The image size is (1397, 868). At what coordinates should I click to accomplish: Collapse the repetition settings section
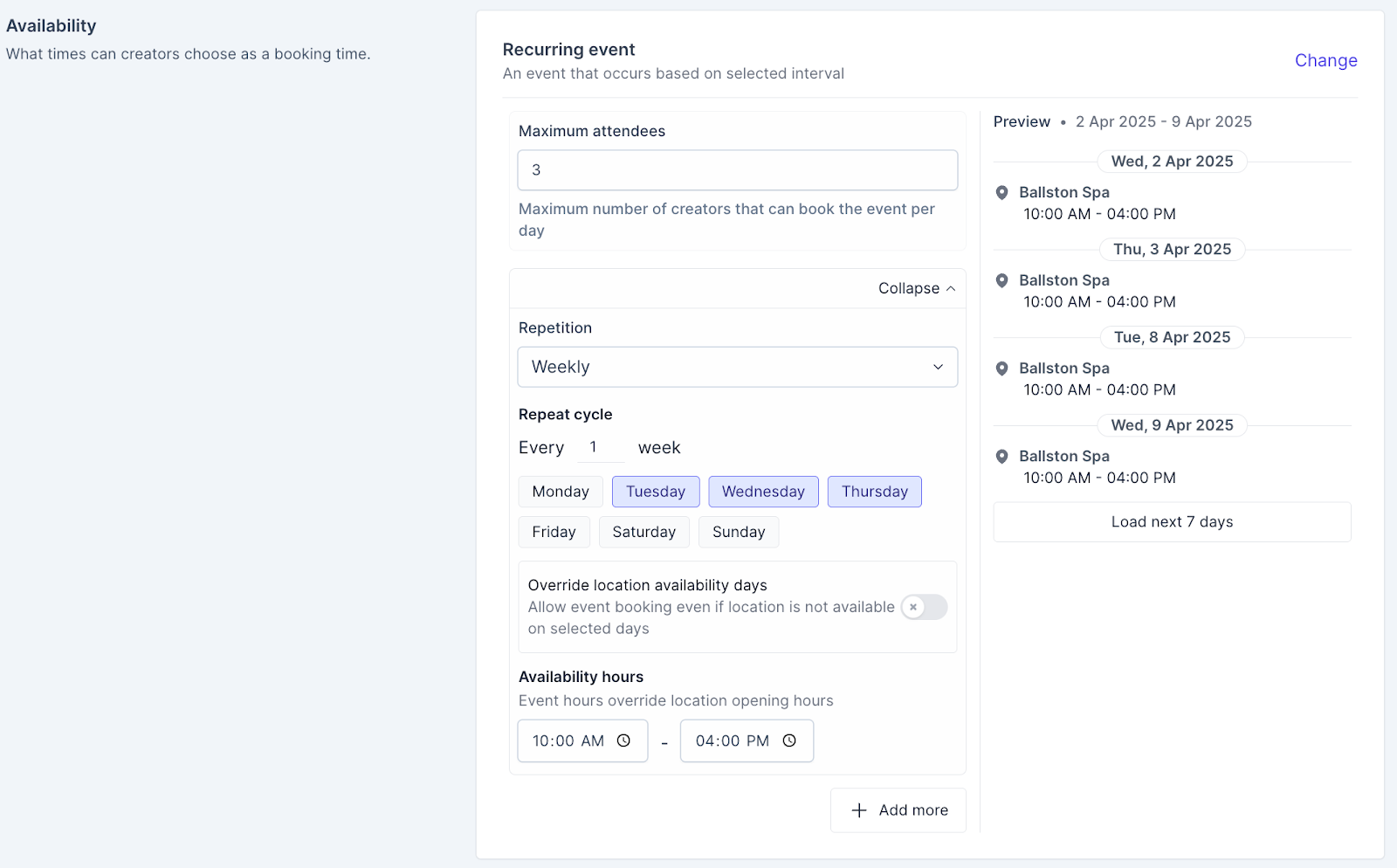click(x=916, y=288)
